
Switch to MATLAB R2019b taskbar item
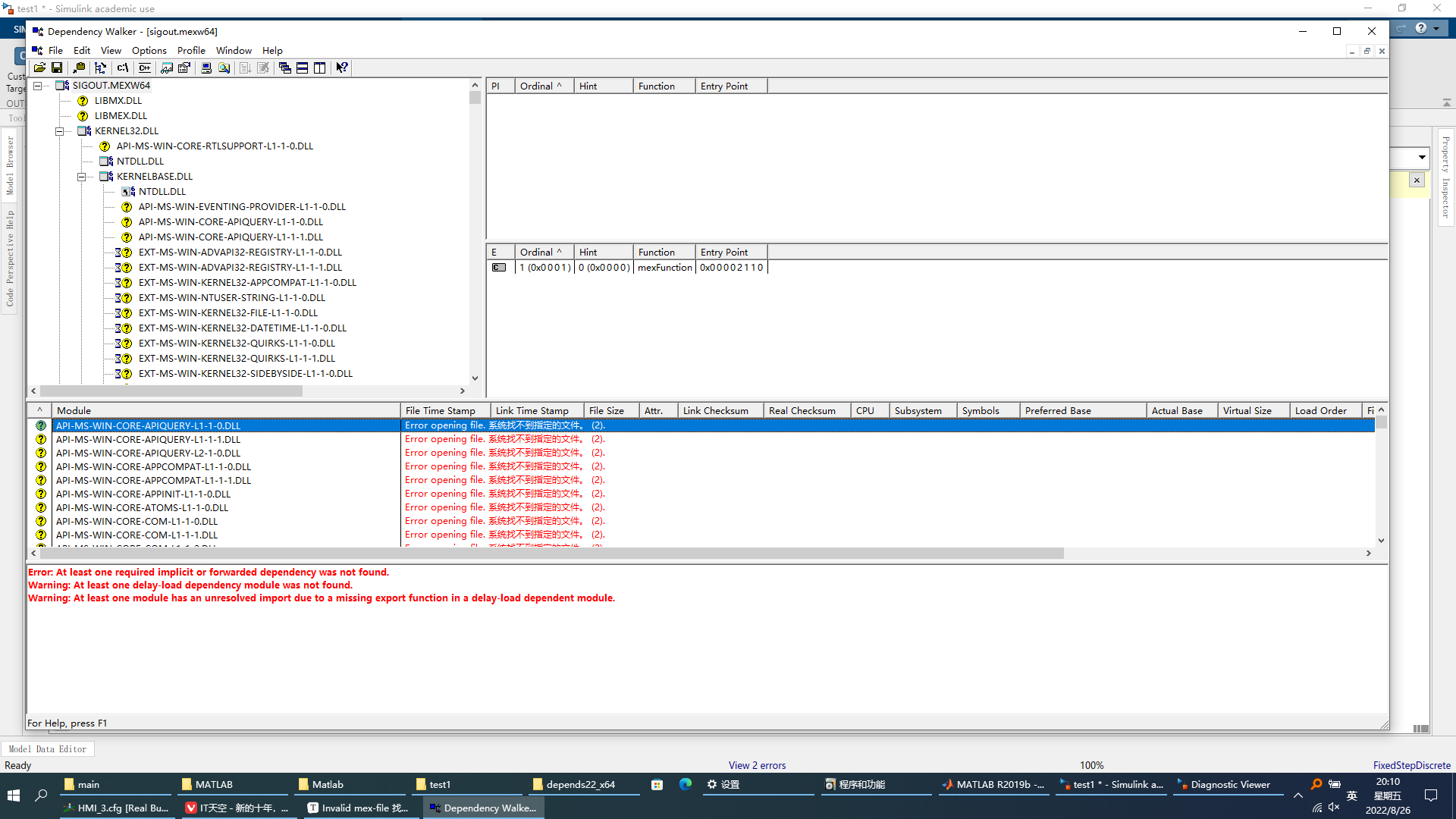993,785
